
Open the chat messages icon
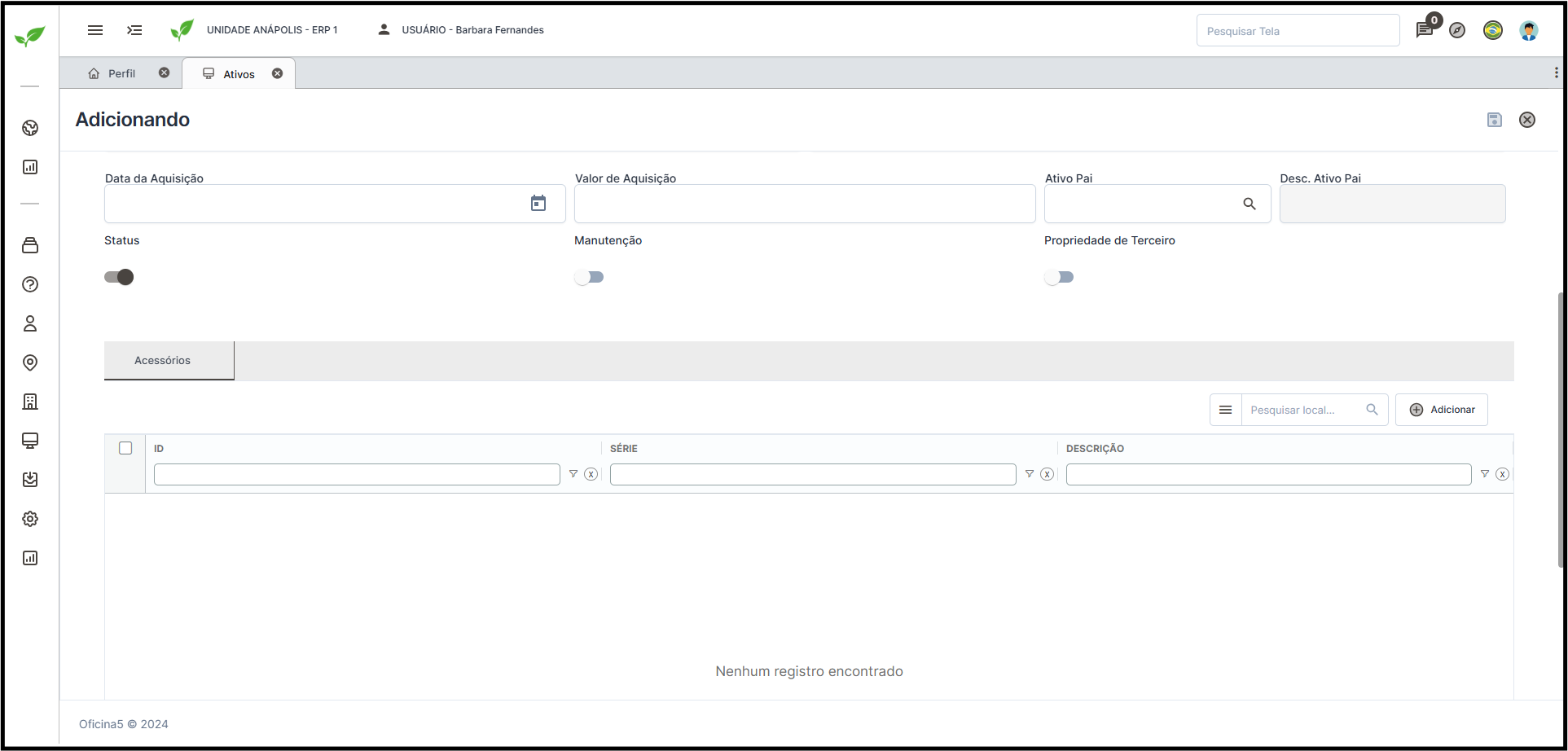click(x=1424, y=30)
